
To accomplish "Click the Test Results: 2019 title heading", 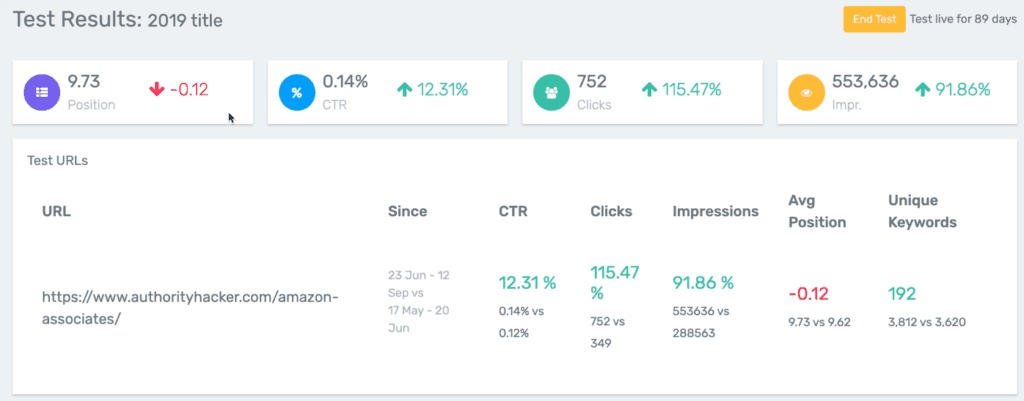I will tap(118, 19).
